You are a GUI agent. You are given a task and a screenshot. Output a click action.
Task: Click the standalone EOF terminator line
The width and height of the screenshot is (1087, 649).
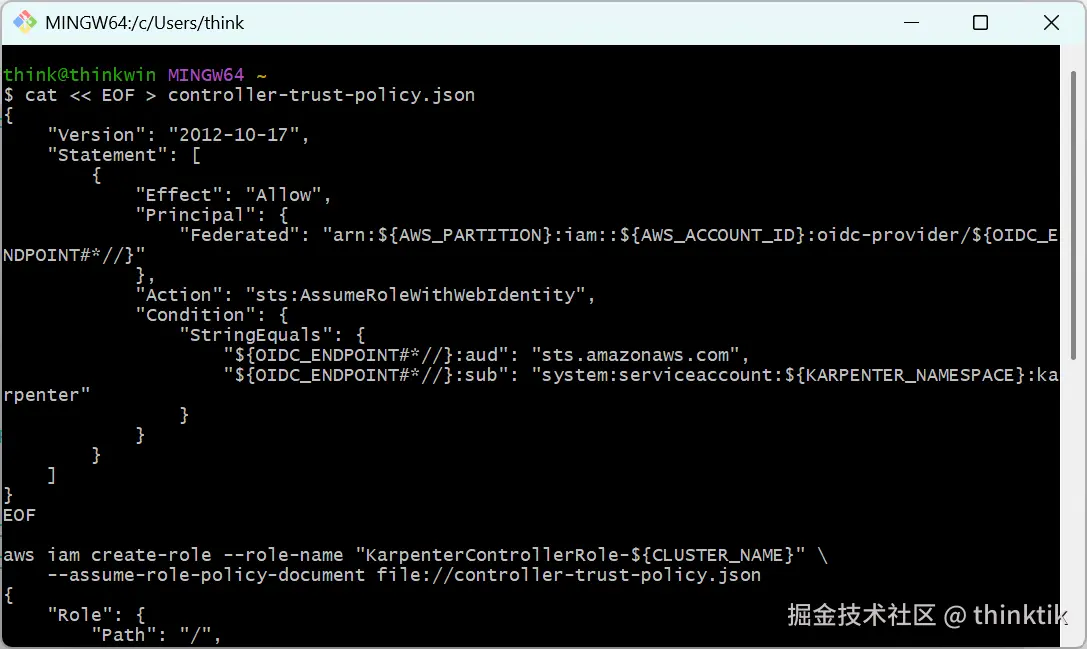pos(19,516)
